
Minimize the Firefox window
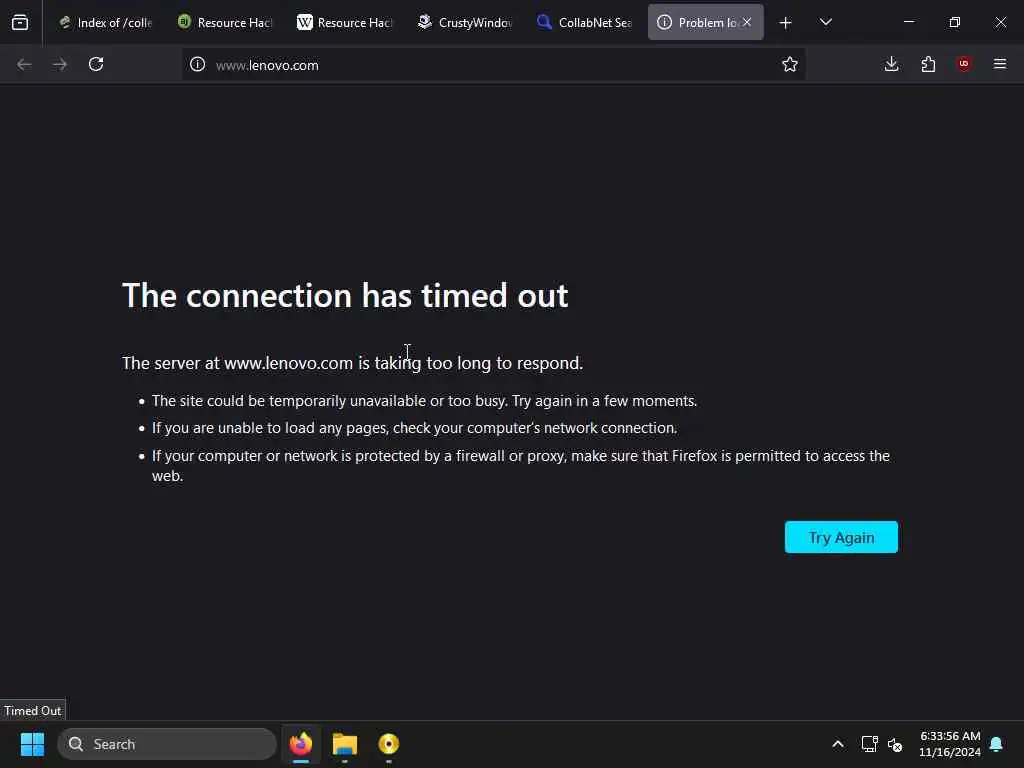(909, 22)
